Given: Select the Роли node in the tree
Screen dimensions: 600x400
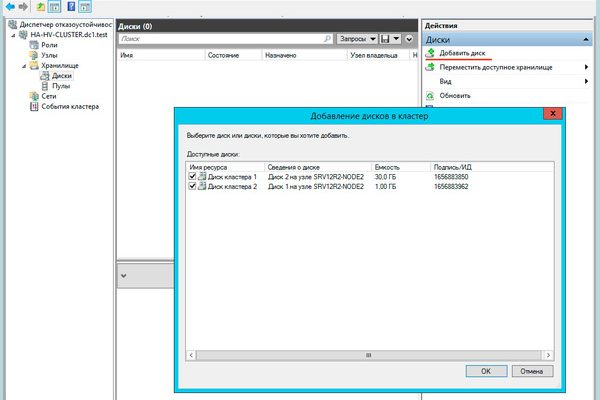Looking at the screenshot, I should pos(49,45).
